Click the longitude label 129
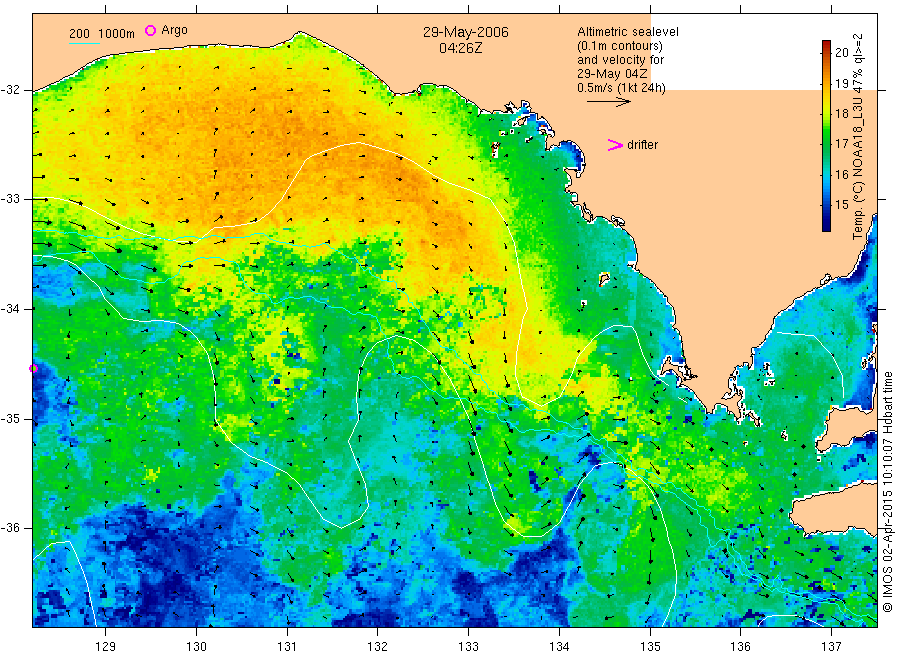This screenshot has width=900, height=660. coord(106,647)
